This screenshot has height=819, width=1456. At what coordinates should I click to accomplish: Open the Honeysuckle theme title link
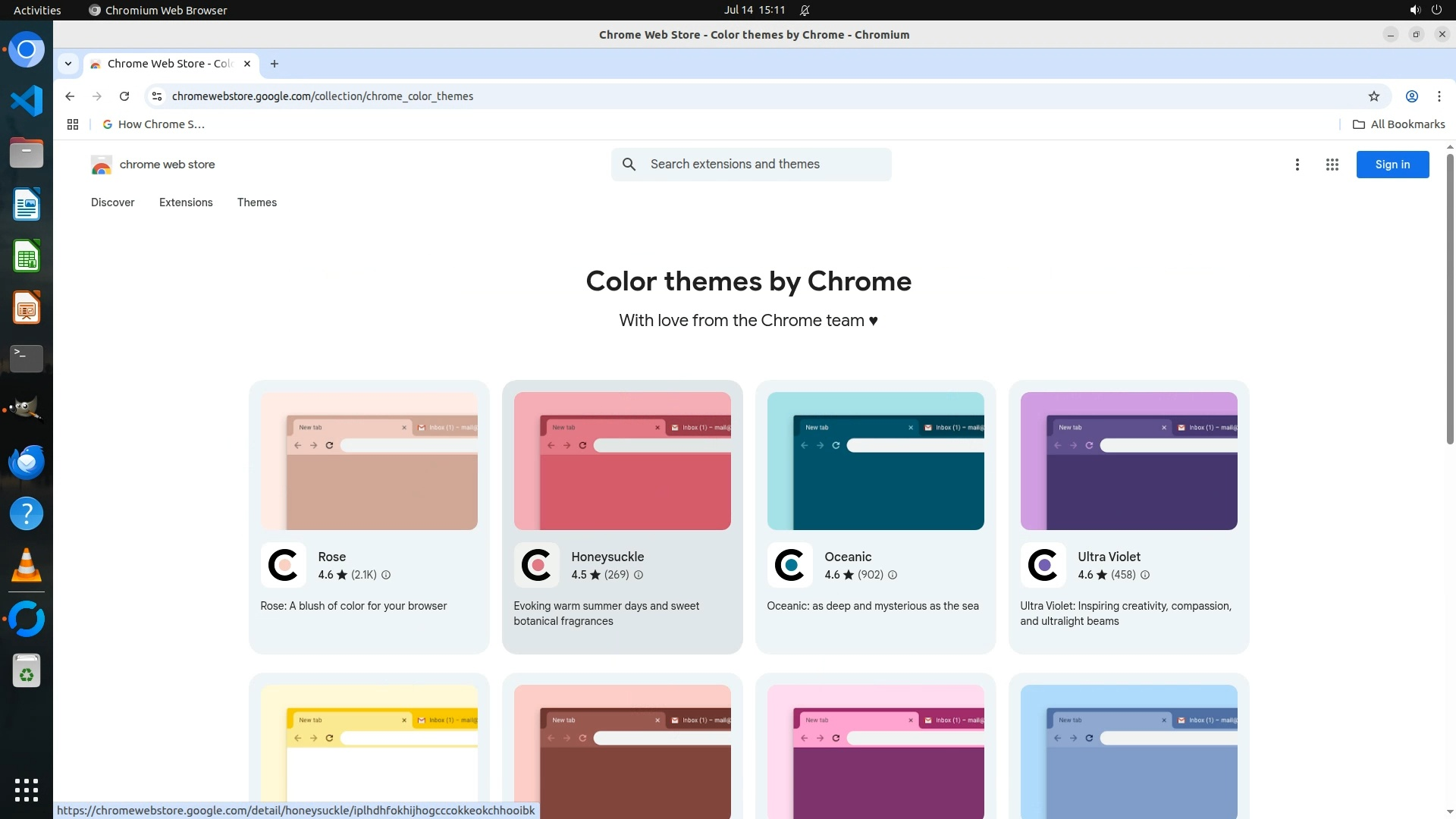607,557
